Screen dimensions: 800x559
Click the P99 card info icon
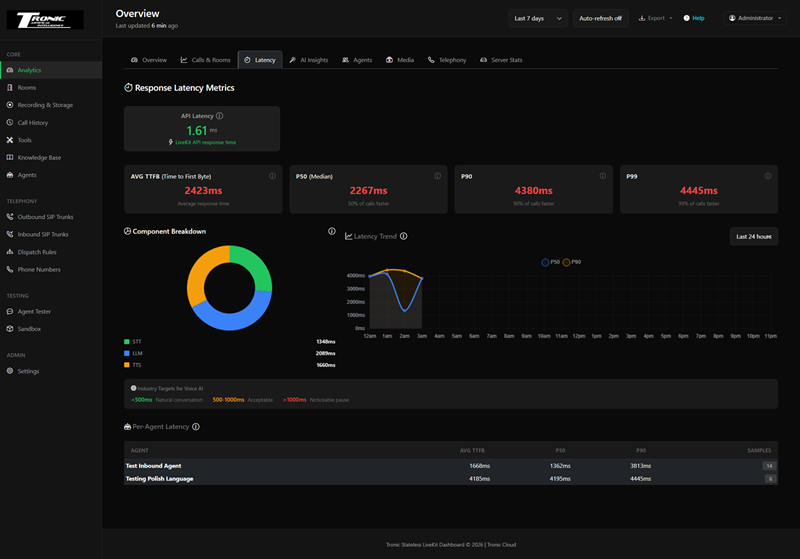(768, 176)
